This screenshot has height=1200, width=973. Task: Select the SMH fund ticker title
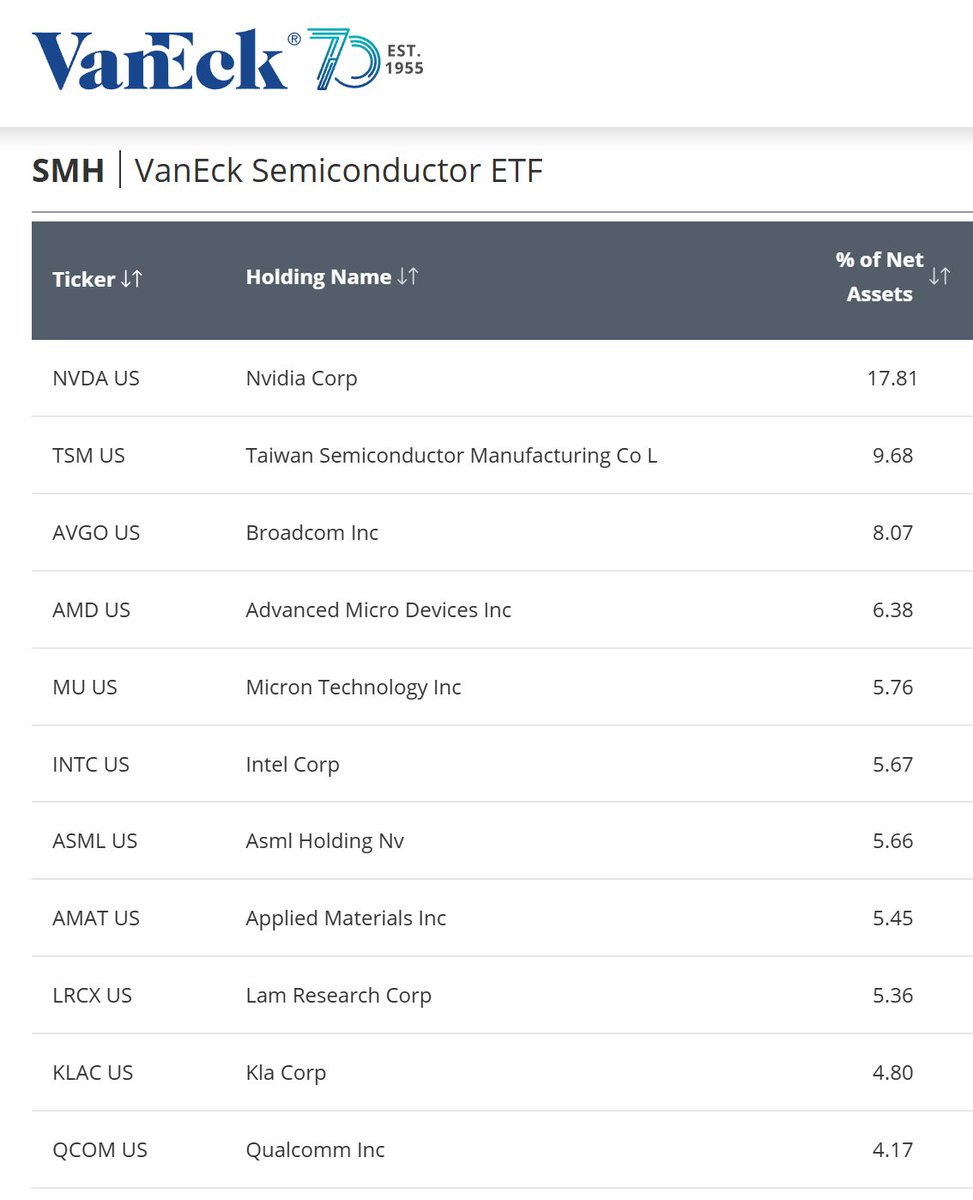click(68, 171)
